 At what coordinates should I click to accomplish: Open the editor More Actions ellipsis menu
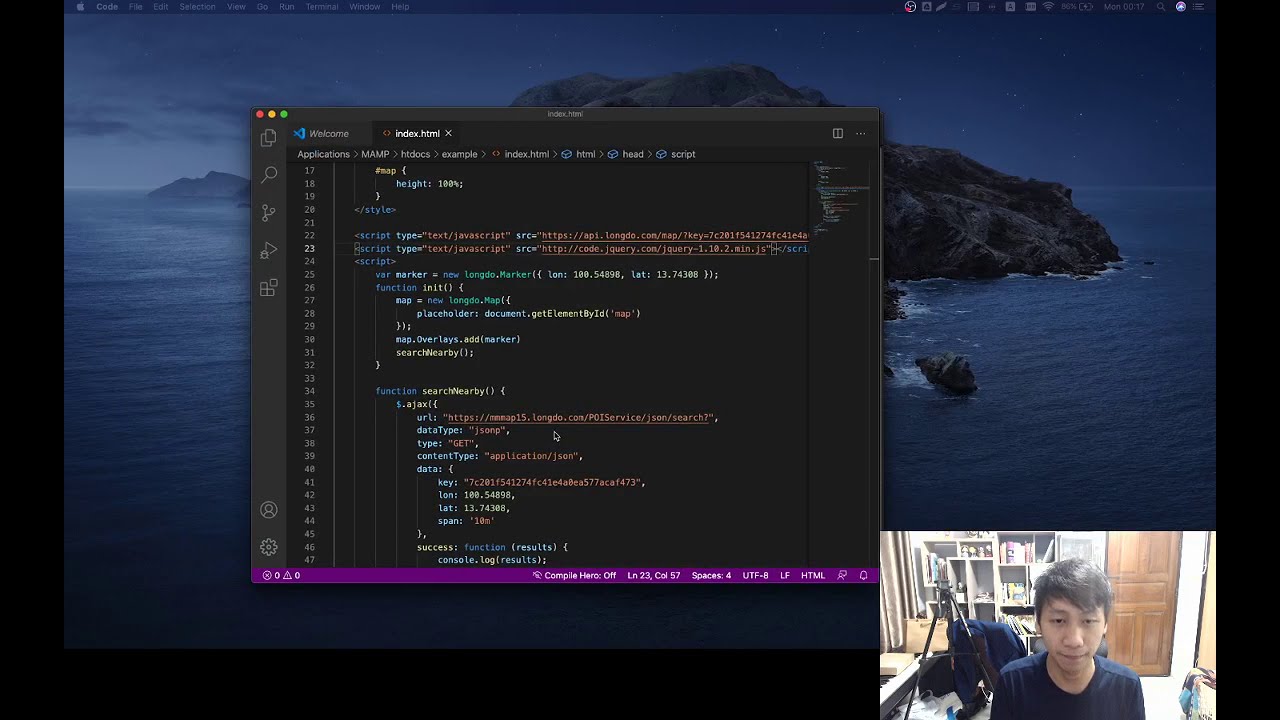click(x=860, y=133)
